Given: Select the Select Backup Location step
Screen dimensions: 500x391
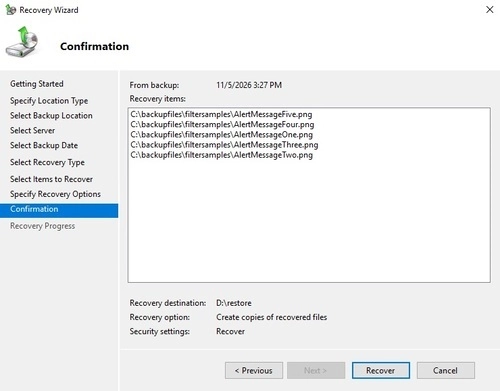Looking at the screenshot, I should pos(51,116).
